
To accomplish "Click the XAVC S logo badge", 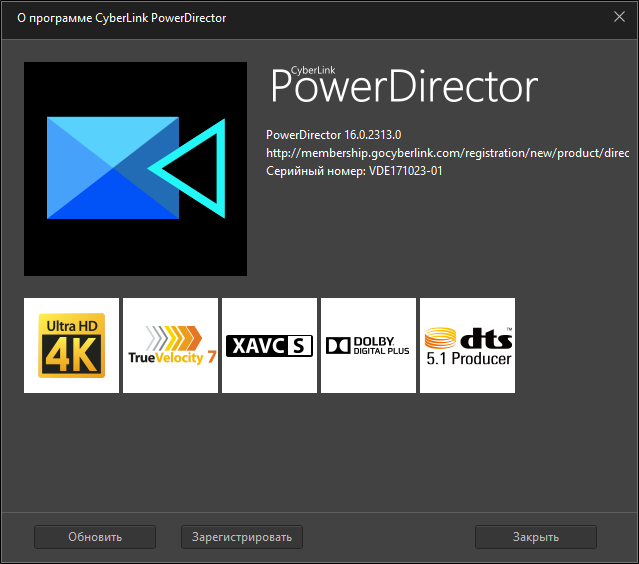I will [x=269, y=346].
